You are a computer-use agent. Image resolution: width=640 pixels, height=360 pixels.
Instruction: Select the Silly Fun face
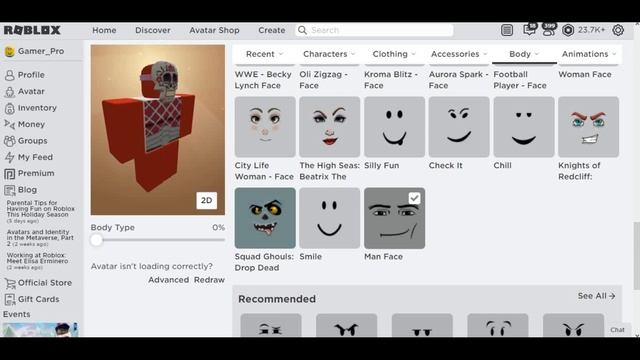(394, 127)
